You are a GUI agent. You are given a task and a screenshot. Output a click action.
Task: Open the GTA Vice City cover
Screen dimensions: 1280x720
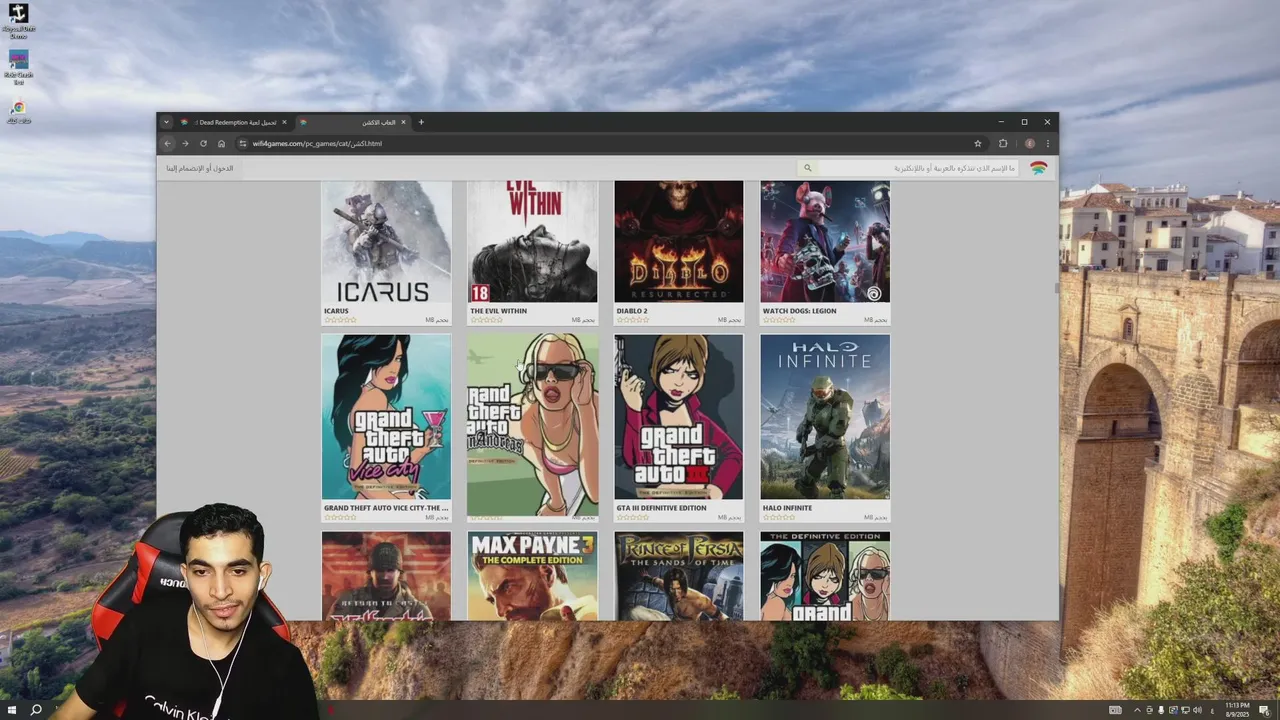[x=386, y=417]
